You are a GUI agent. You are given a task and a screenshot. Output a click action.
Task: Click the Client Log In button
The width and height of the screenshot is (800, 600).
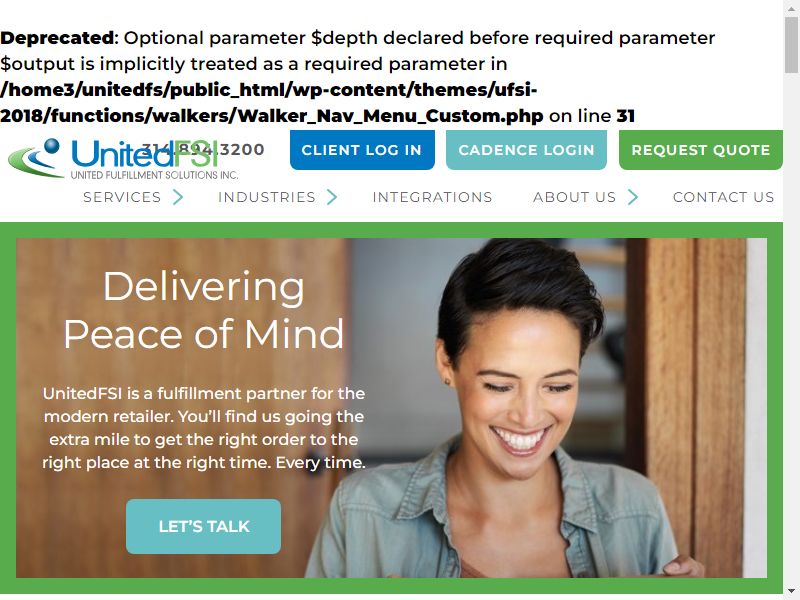pos(362,150)
